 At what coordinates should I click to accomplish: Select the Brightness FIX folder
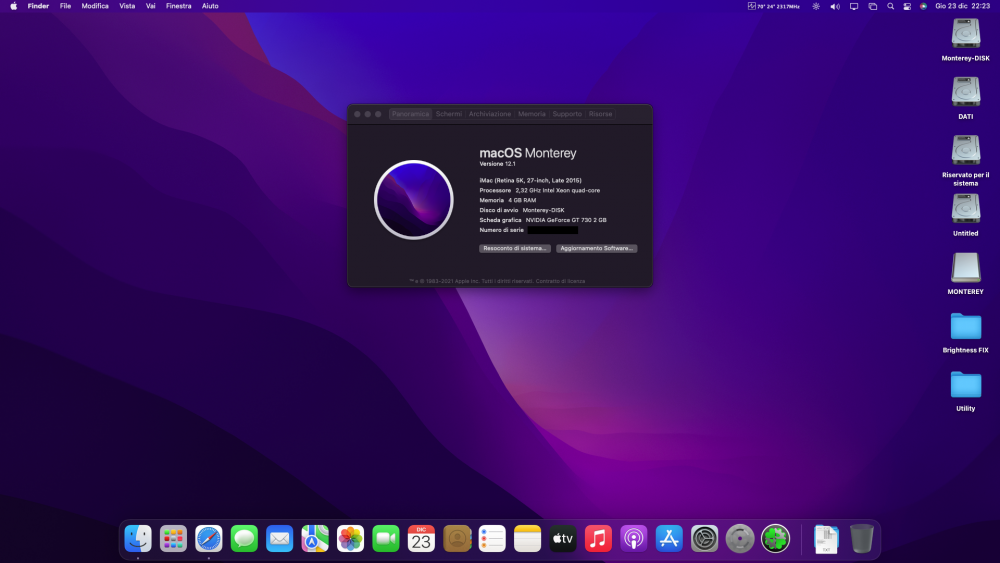[x=966, y=326]
